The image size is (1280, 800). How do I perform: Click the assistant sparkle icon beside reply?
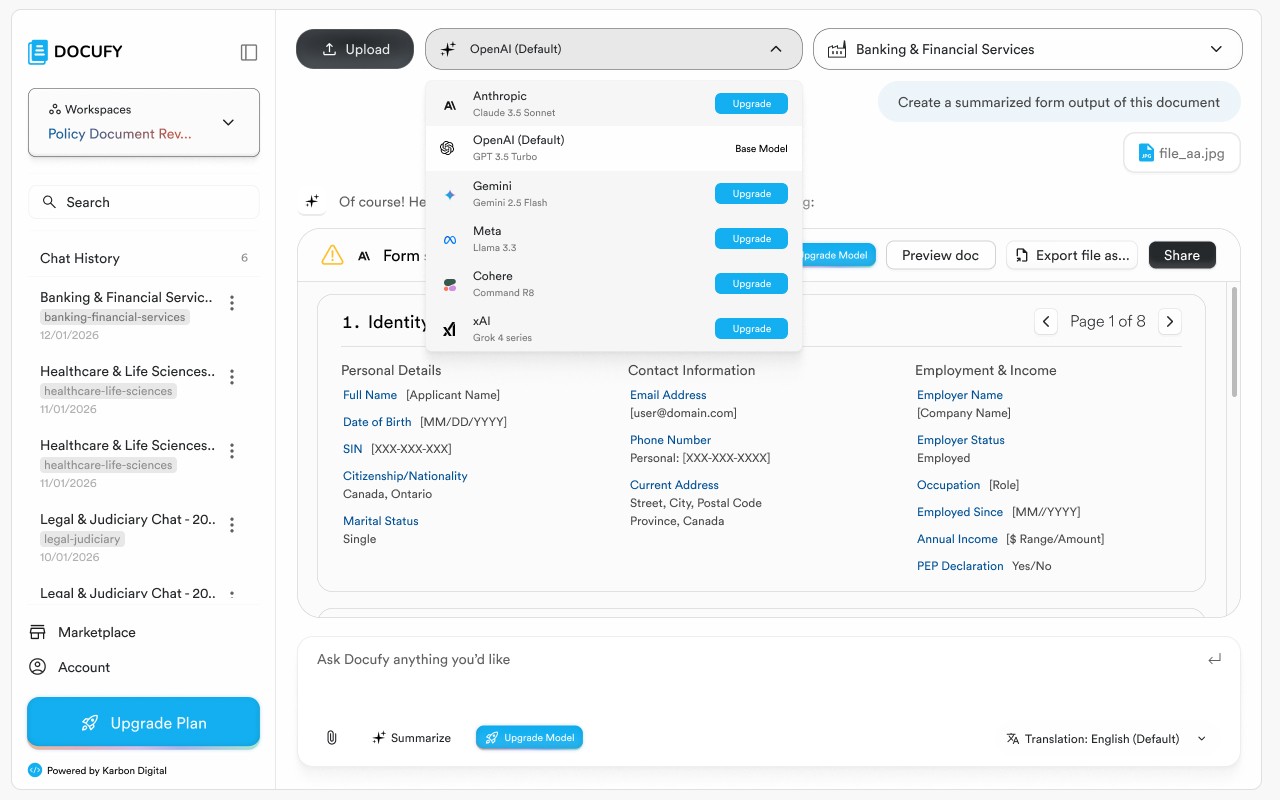[313, 202]
